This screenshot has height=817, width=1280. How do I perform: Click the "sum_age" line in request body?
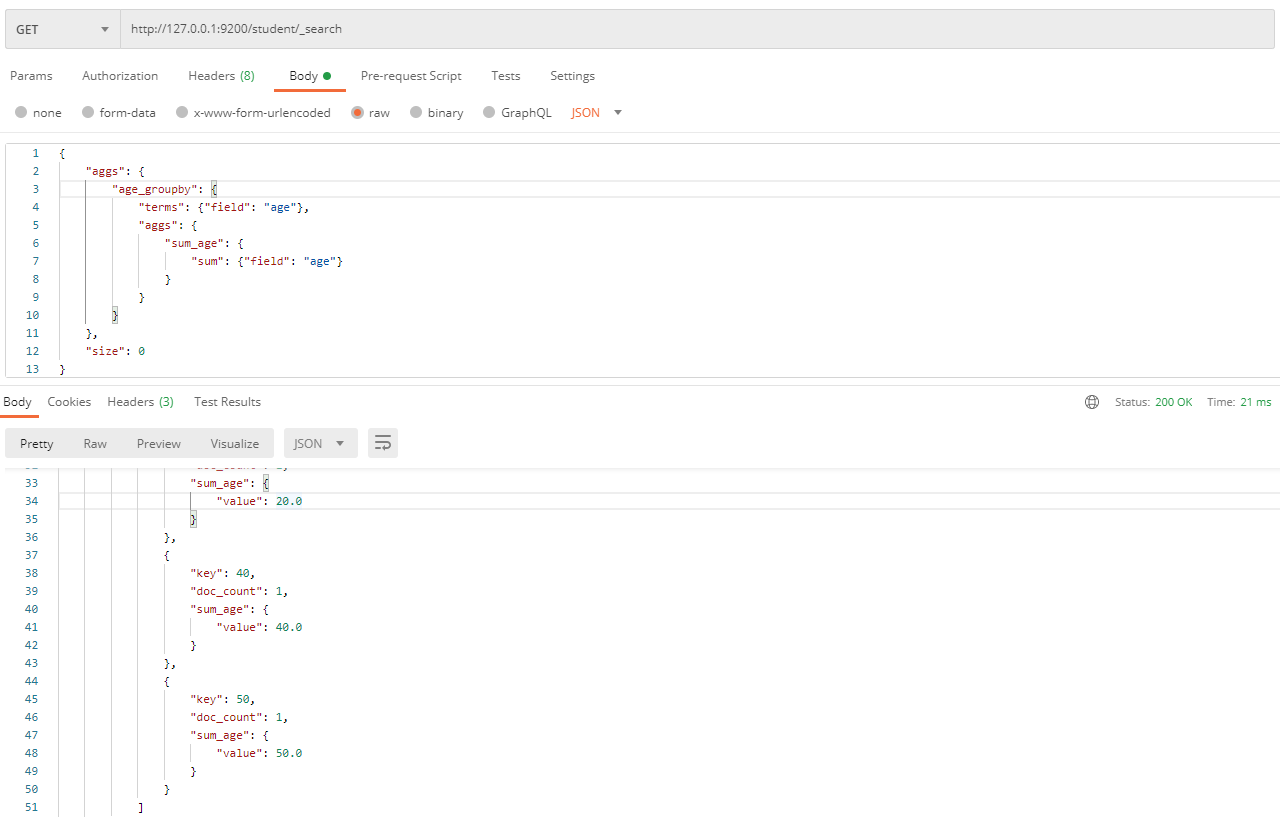(205, 243)
